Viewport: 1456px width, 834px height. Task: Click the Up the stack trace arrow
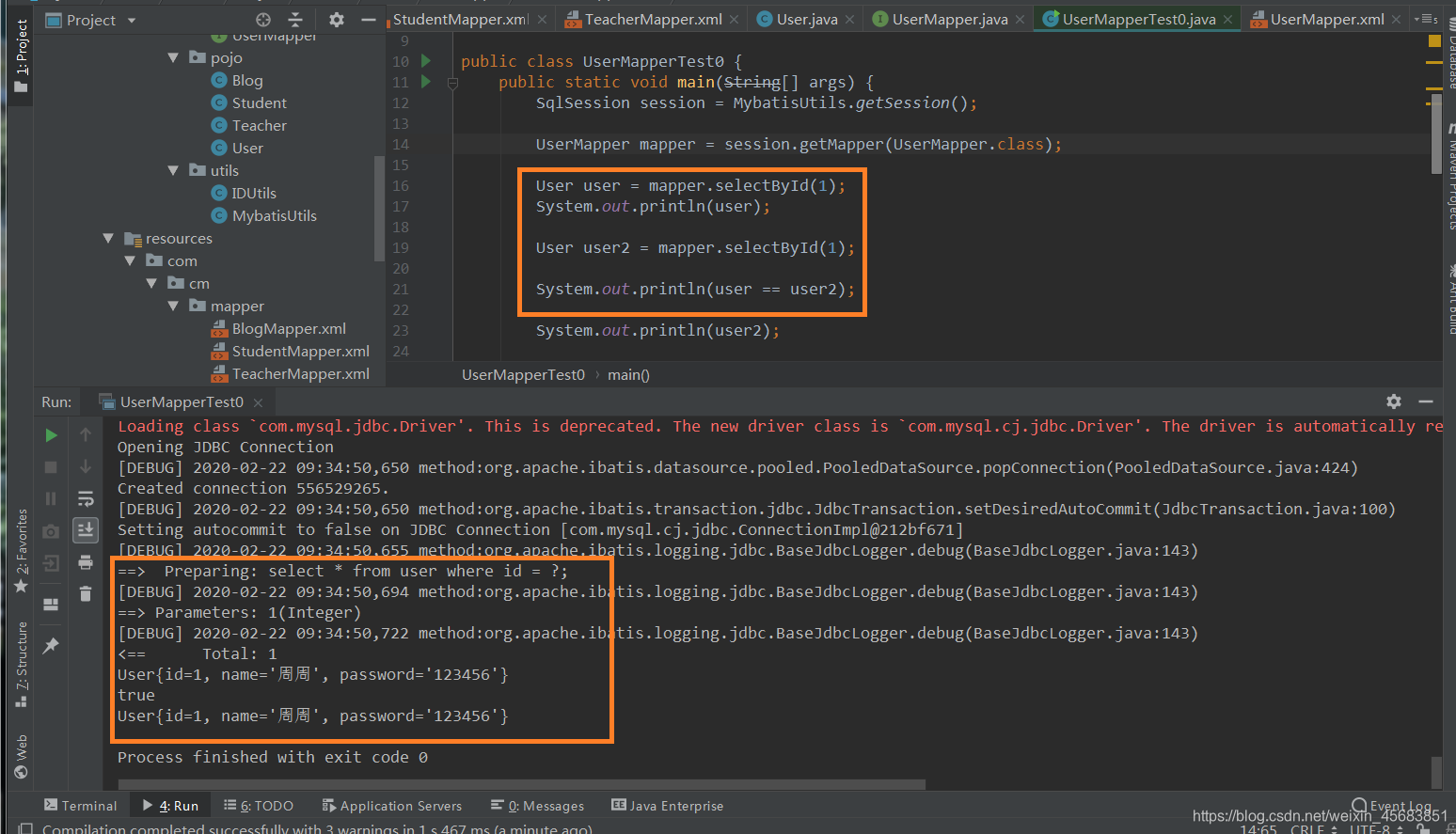pyautogui.click(x=86, y=434)
